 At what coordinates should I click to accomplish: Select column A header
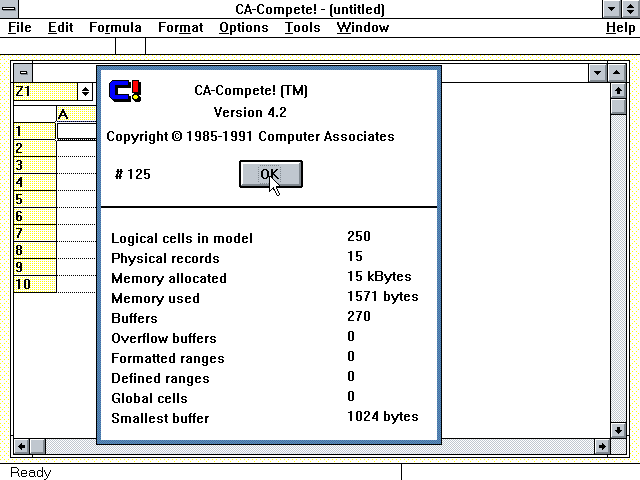click(x=76, y=114)
